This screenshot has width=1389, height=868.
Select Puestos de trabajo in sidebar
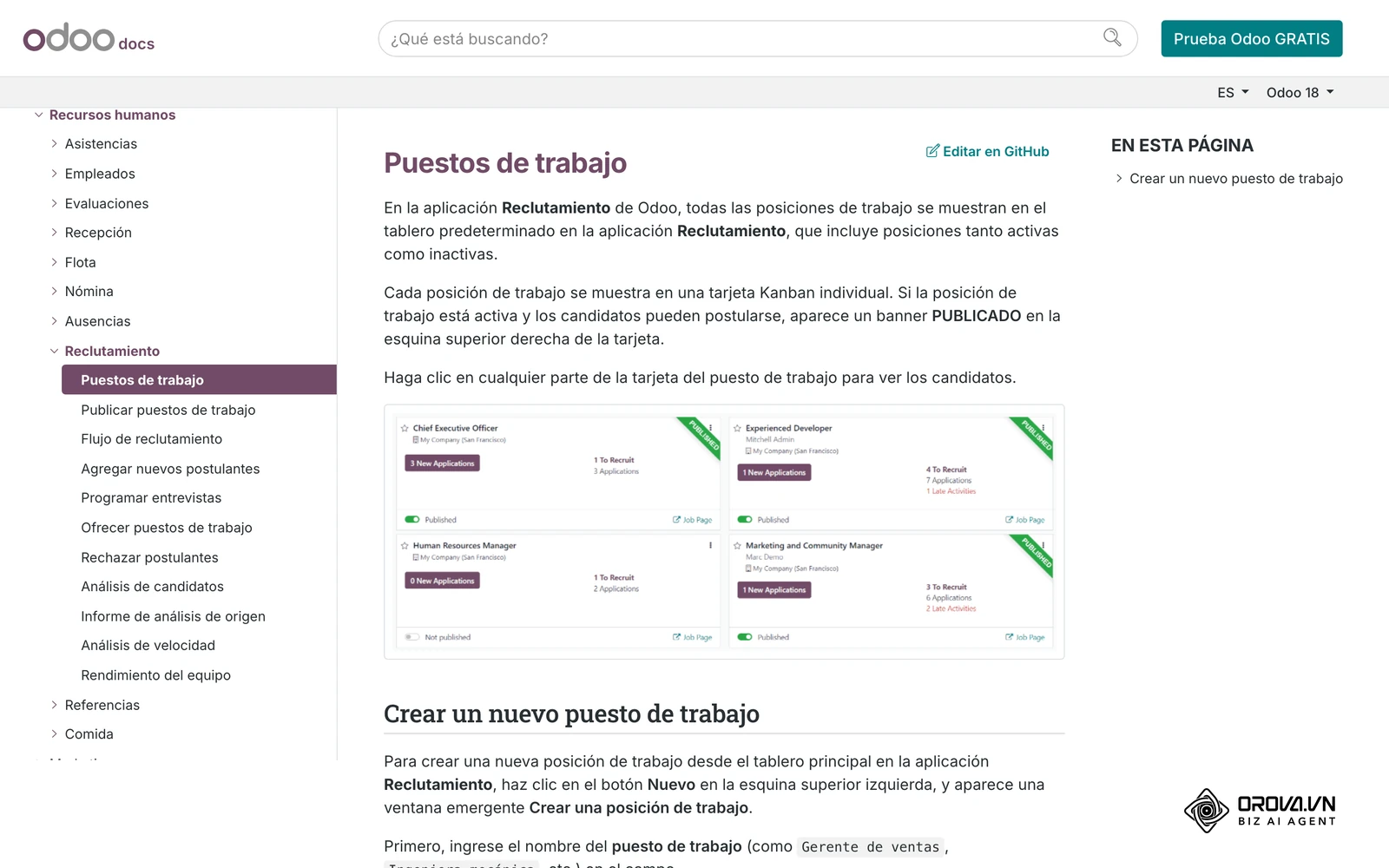tap(199, 380)
